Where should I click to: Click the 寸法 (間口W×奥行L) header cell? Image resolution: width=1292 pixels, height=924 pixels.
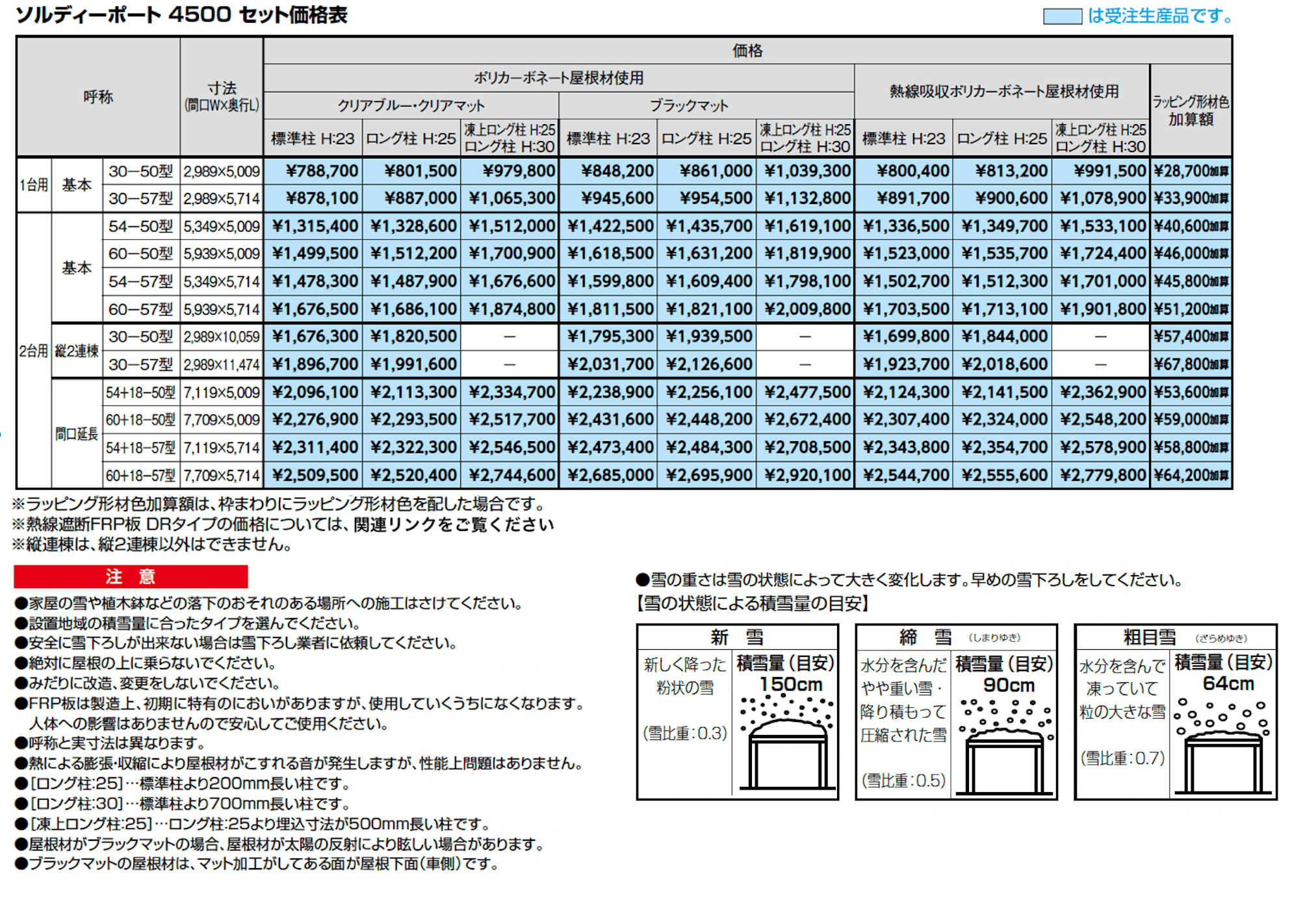pos(221,97)
